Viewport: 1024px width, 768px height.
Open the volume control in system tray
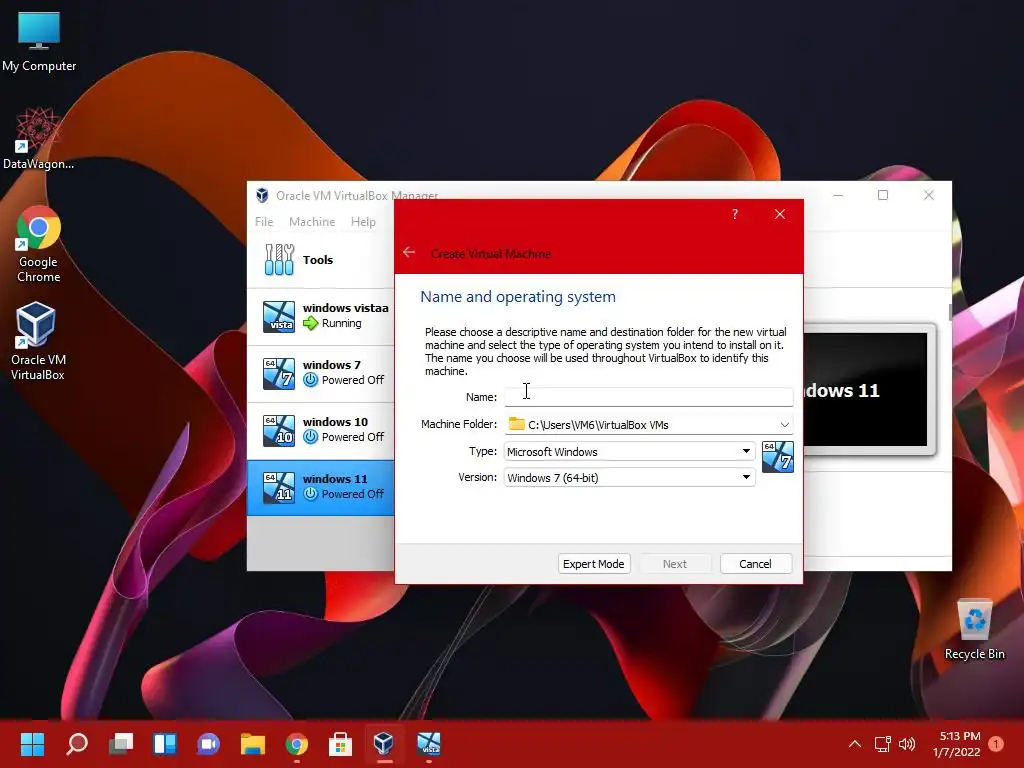pos(906,744)
